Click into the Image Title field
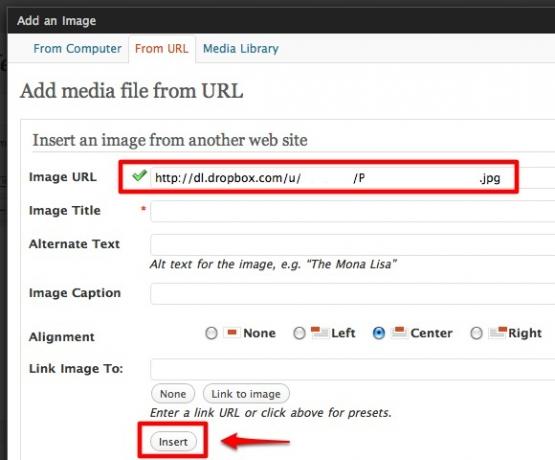 coord(353,211)
